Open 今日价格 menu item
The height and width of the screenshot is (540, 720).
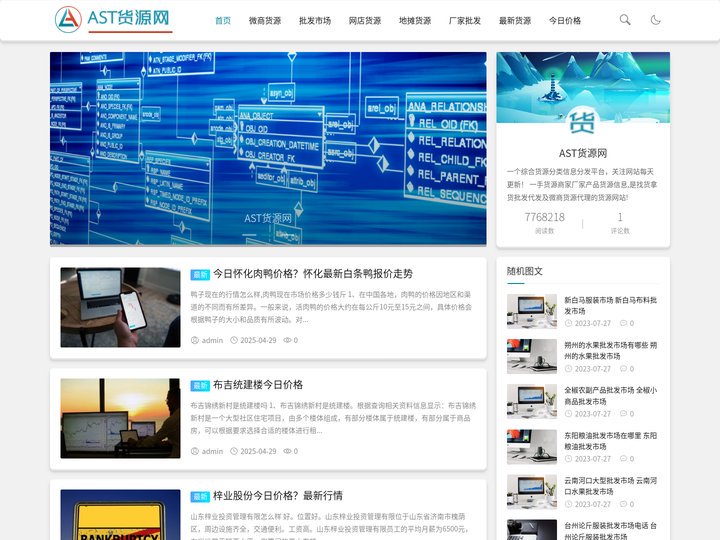pos(565,21)
